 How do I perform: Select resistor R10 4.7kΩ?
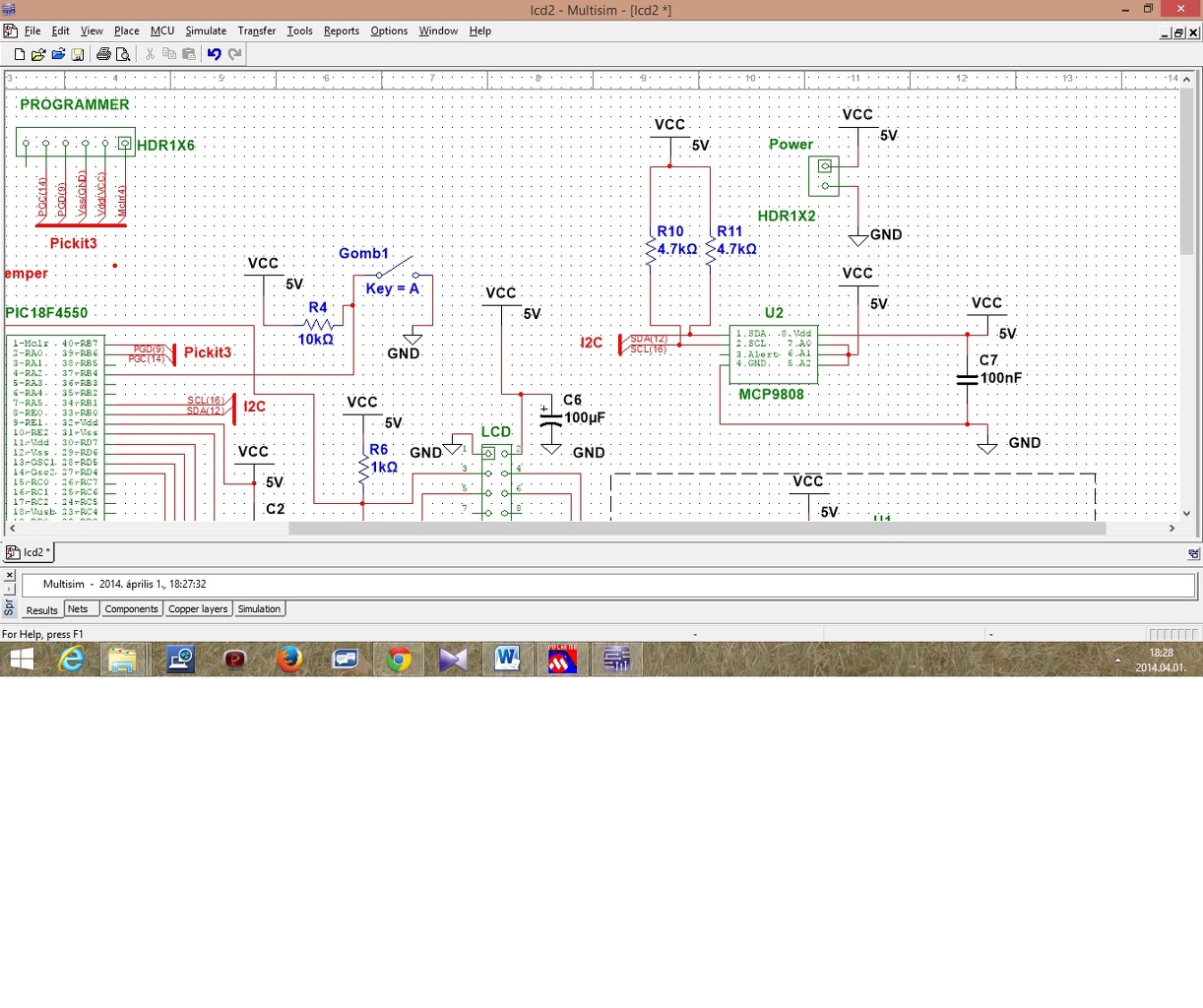[652, 249]
